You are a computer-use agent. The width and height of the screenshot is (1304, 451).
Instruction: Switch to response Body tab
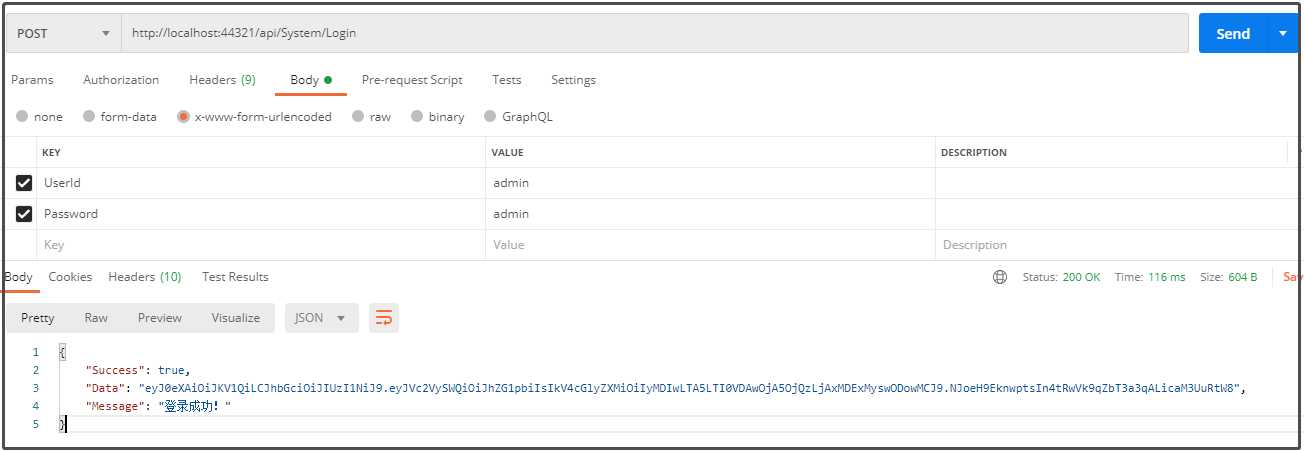click(x=18, y=277)
